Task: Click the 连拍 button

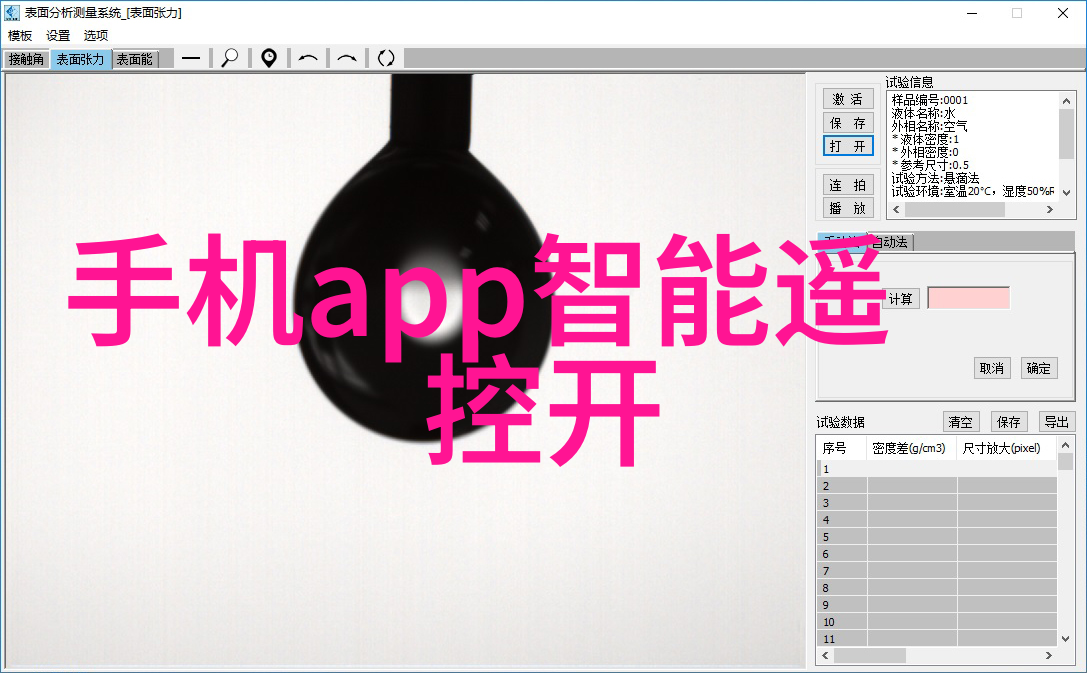Action: pos(848,185)
